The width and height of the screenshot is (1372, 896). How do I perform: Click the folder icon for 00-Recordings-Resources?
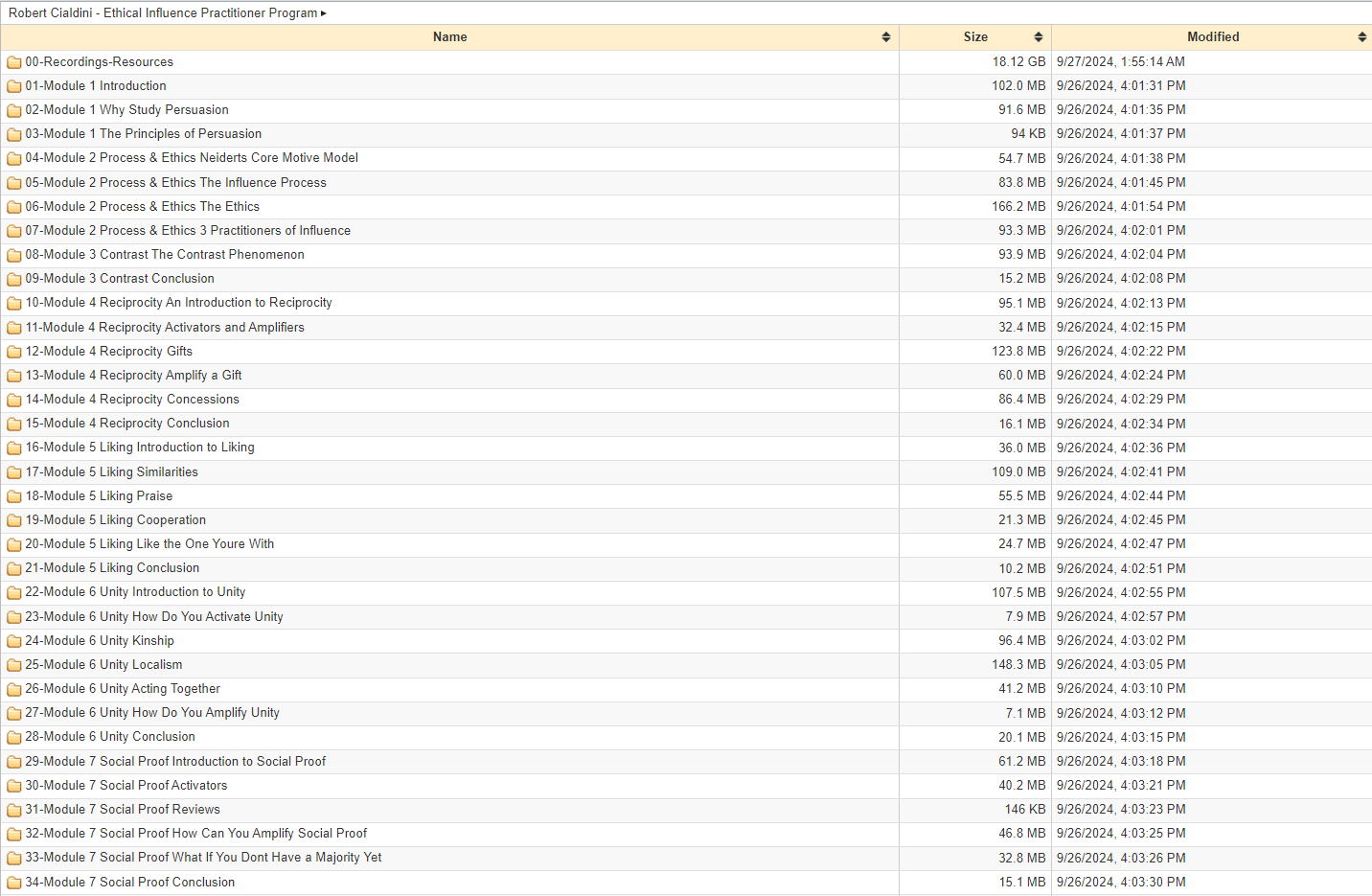tap(14, 62)
